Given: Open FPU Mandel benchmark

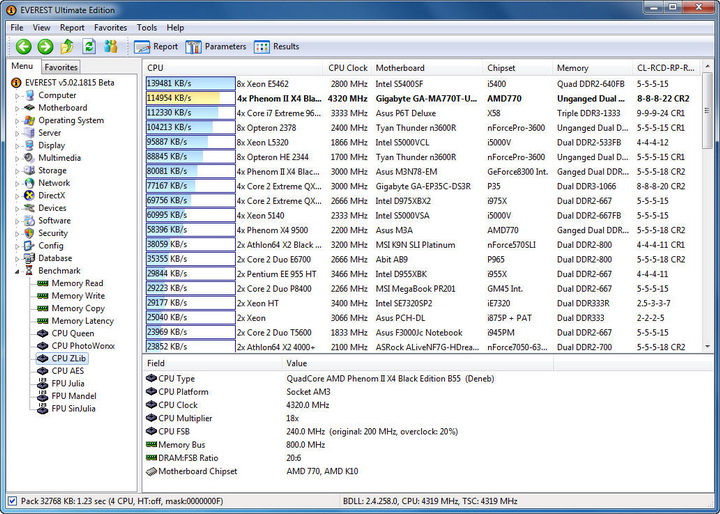Looking at the screenshot, I should point(74,396).
